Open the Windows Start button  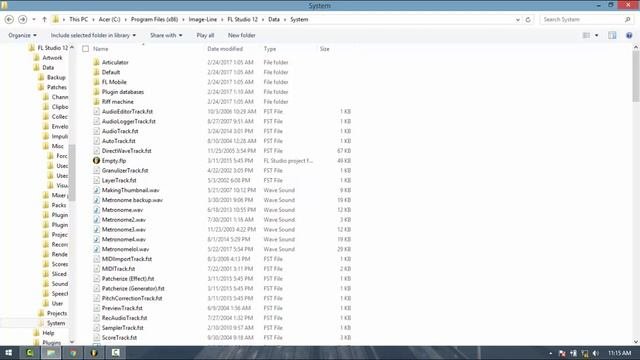point(9,353)
